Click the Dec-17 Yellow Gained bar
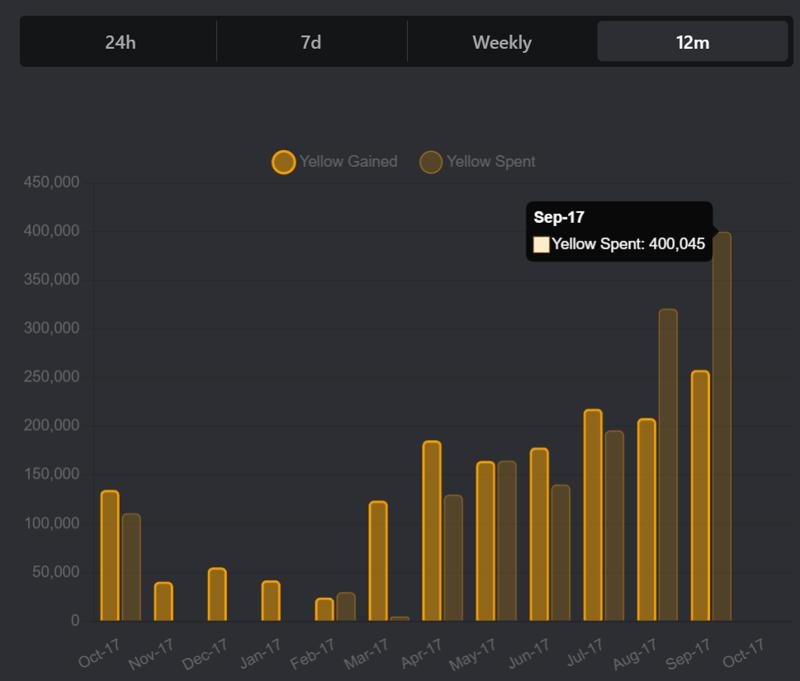The image size is (800, 681). [217, 595]
